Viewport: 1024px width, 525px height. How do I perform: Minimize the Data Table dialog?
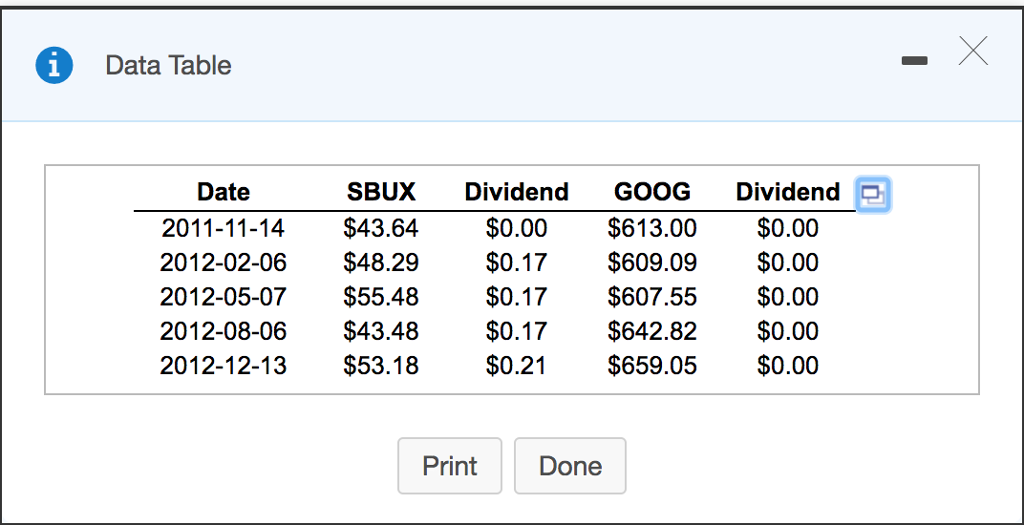(x=914, y=62)
